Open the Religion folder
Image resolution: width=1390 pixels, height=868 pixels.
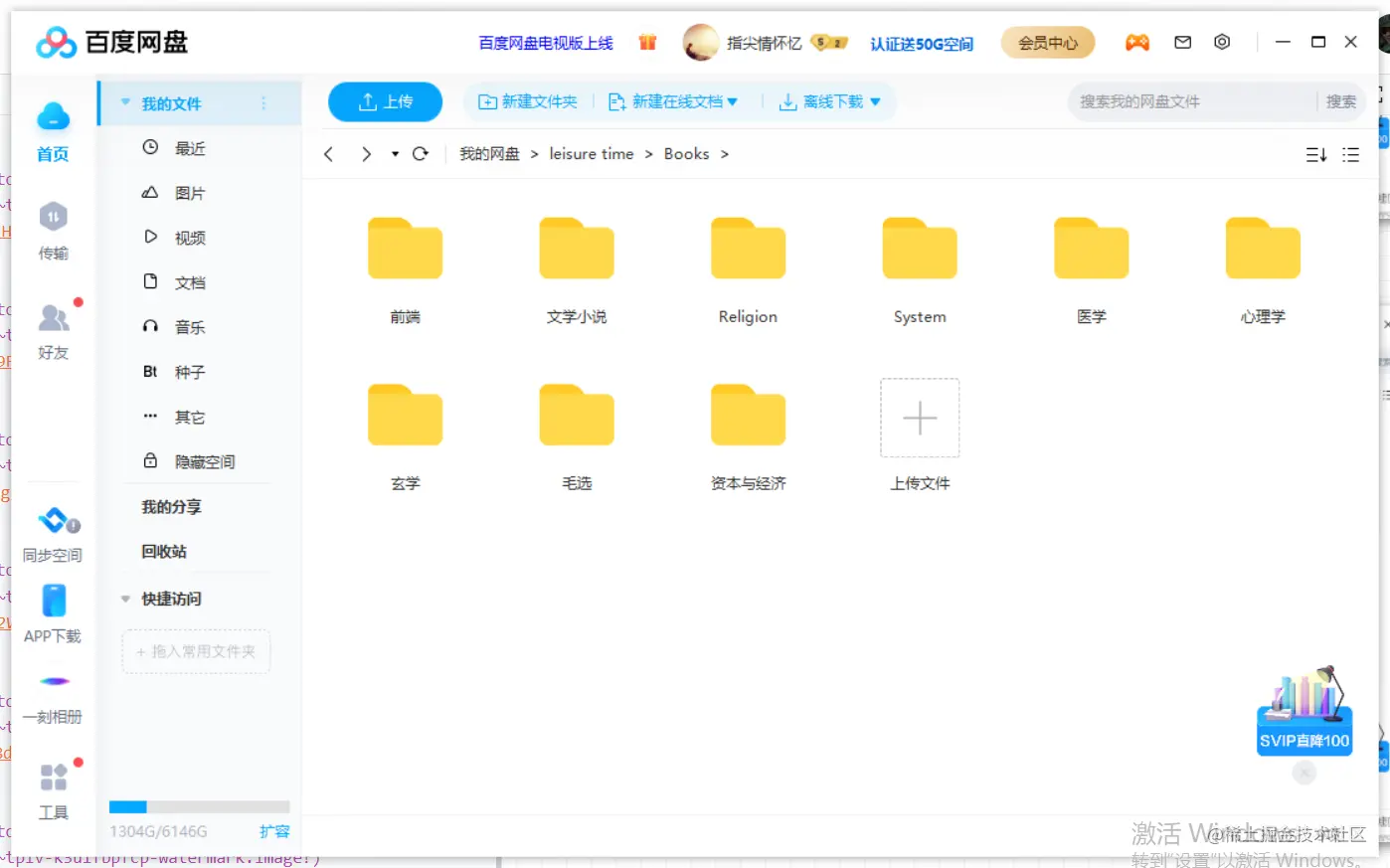point(748,270)
